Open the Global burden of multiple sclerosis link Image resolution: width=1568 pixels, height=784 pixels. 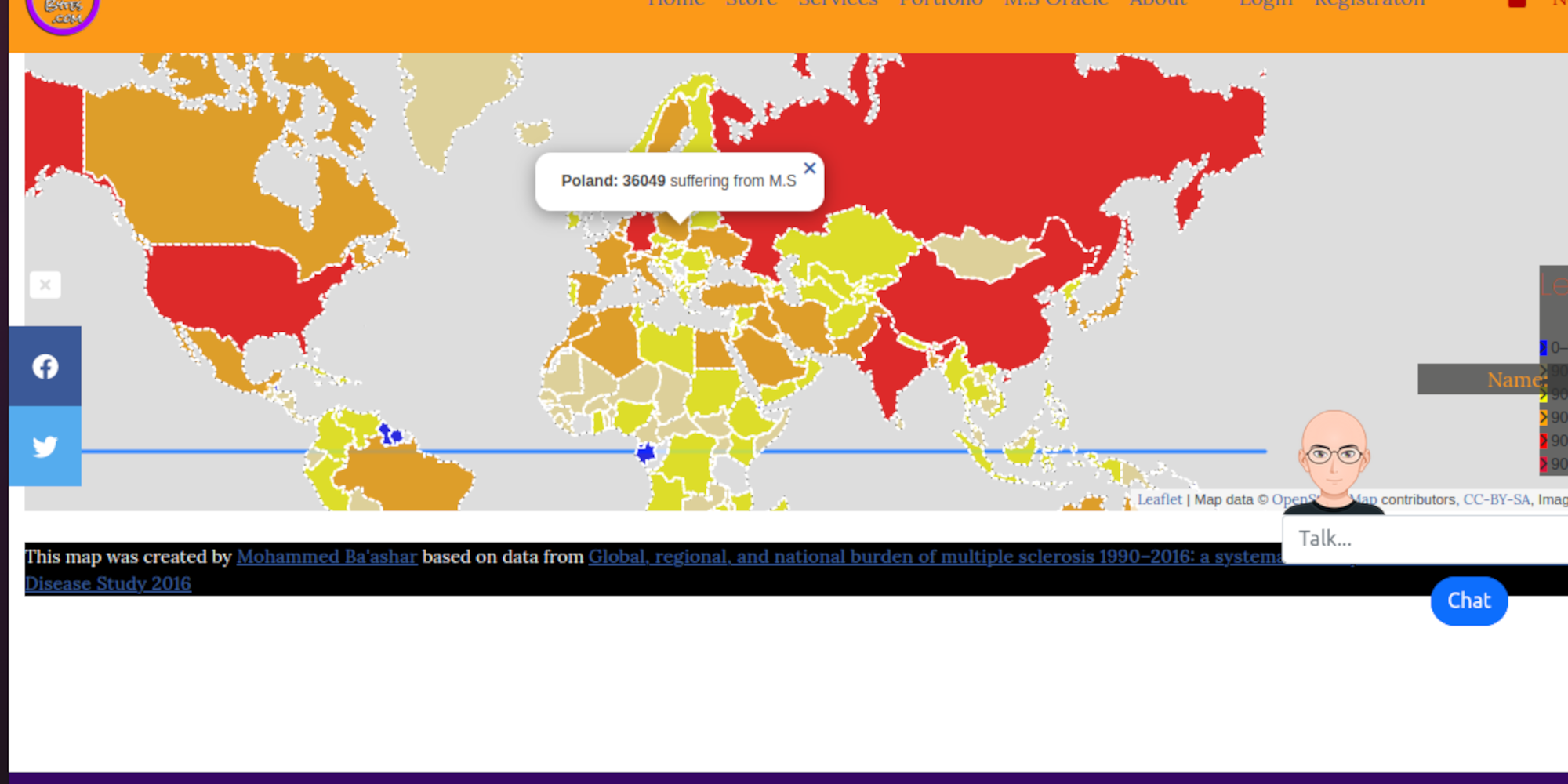click(x=933, y=557)
